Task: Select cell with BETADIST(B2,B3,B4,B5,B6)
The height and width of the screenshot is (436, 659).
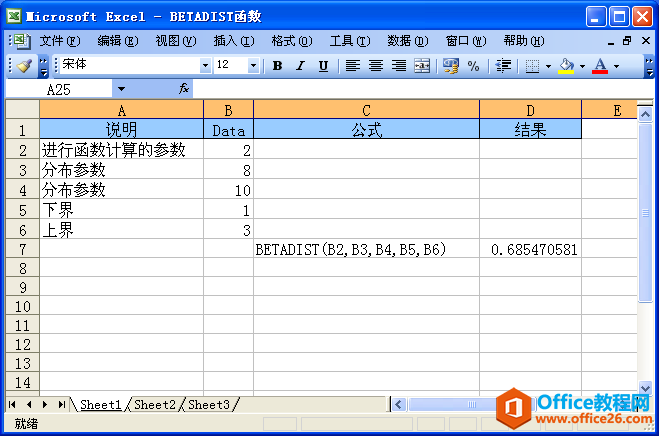Action: point(366,249)
